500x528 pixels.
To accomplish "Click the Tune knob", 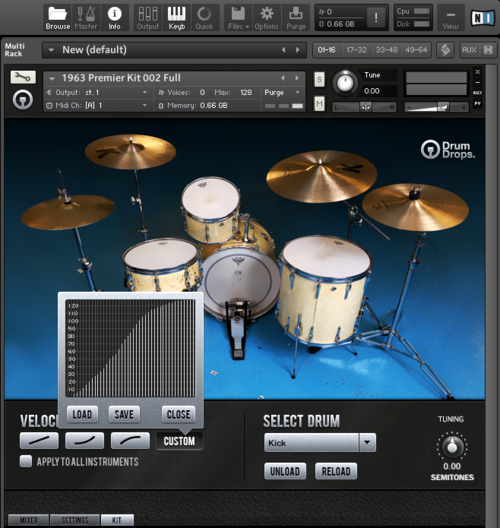I will 345,82.
